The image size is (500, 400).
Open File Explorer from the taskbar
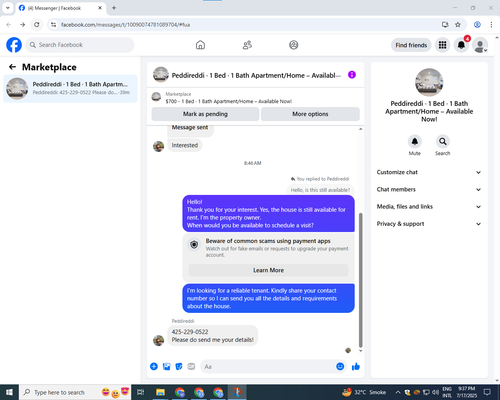click(x=161, y=392)
